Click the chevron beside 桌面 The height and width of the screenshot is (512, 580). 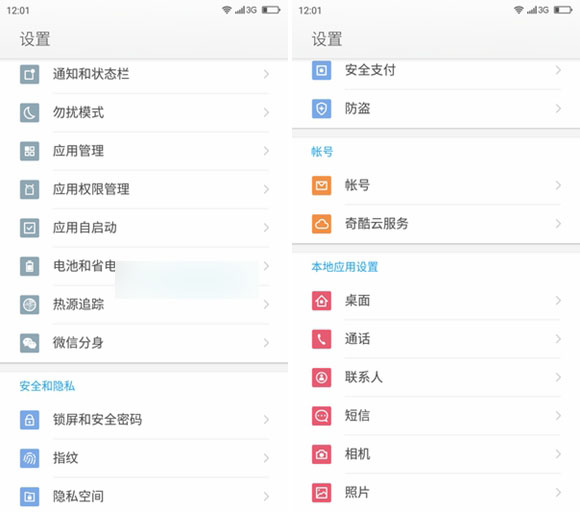558,300
